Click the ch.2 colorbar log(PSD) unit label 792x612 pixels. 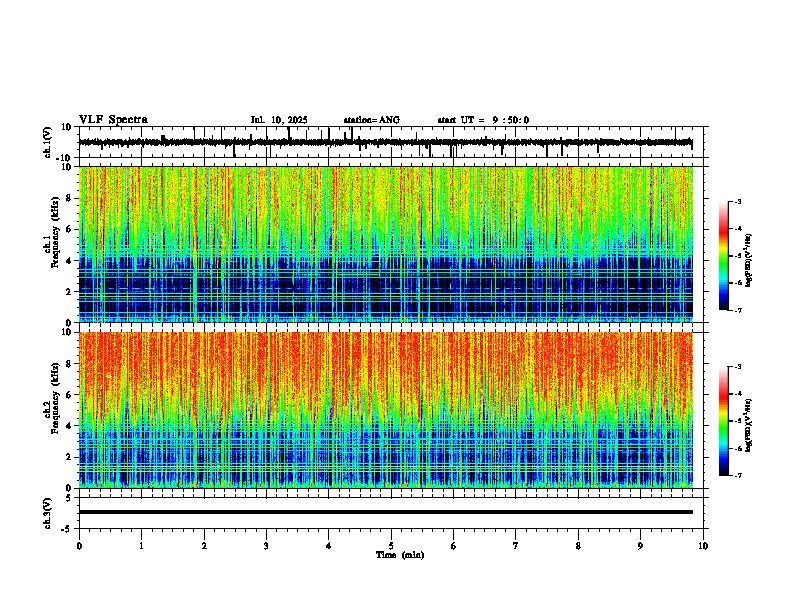click(x=749, y=425)
